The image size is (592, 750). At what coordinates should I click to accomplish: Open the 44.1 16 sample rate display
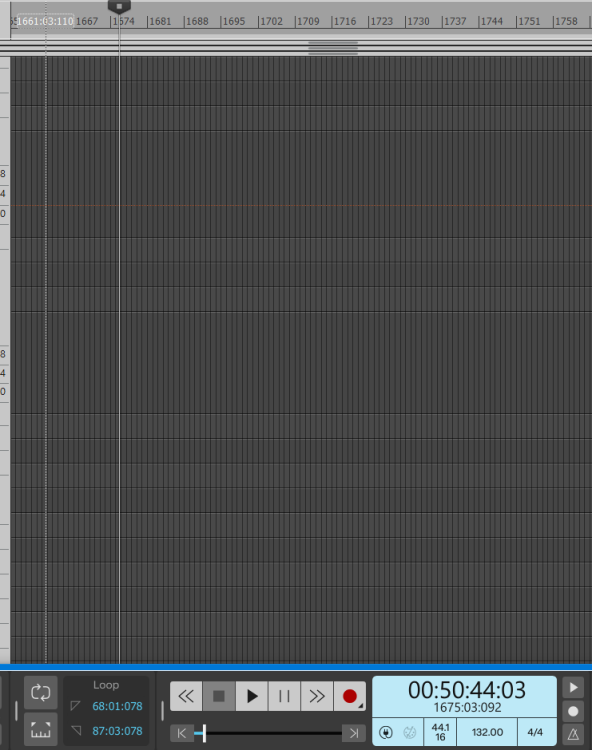coord(440,732)
